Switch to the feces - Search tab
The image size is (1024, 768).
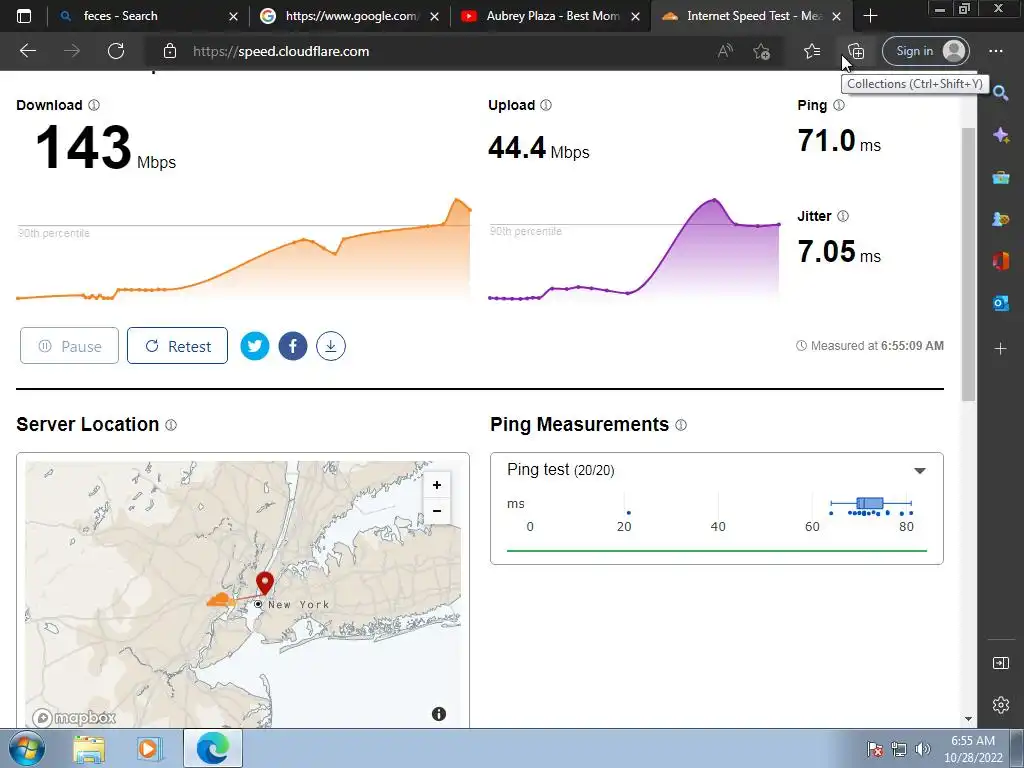[x=148, y=16]
